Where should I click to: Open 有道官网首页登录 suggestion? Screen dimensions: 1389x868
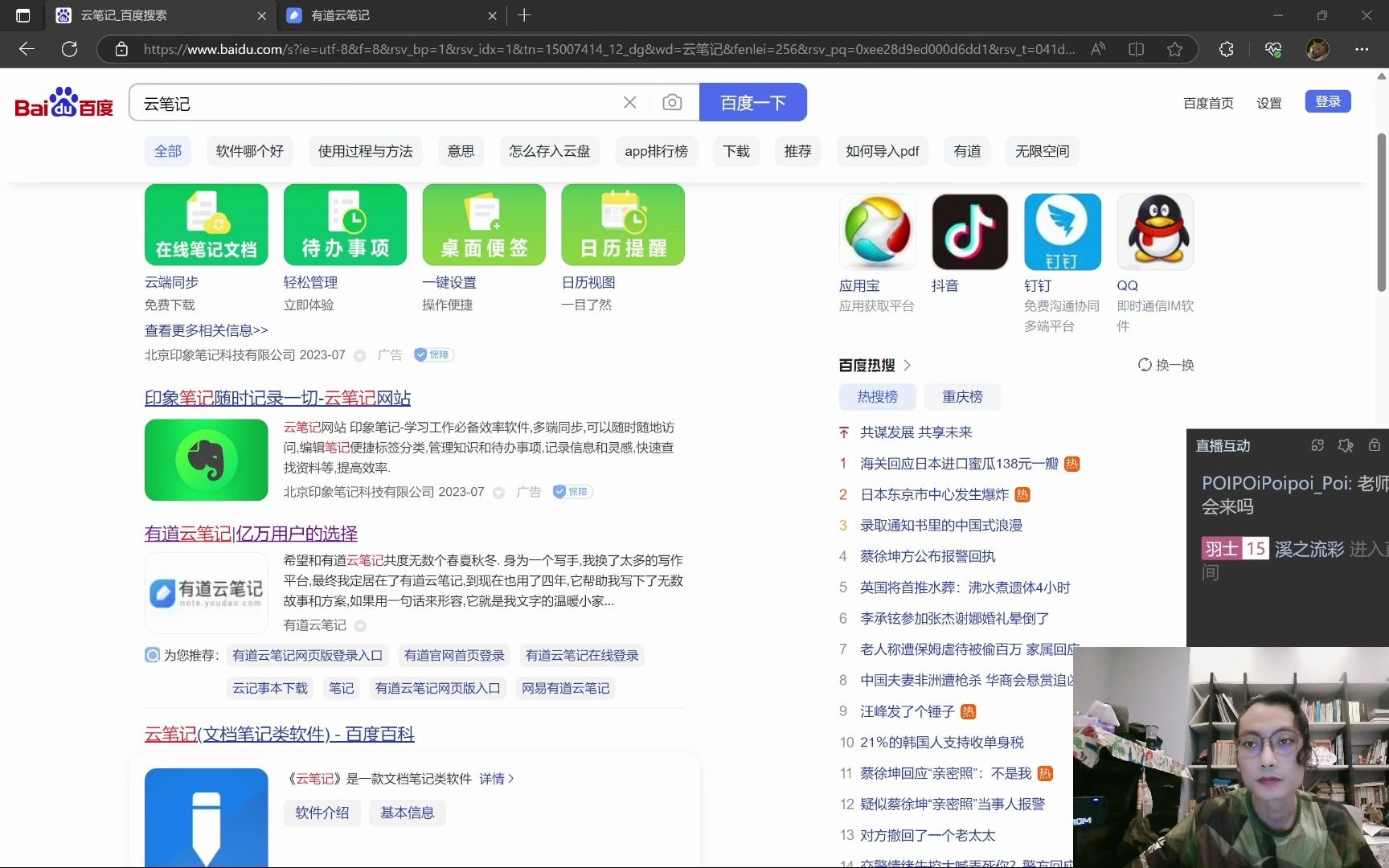(x=454, y=655)
